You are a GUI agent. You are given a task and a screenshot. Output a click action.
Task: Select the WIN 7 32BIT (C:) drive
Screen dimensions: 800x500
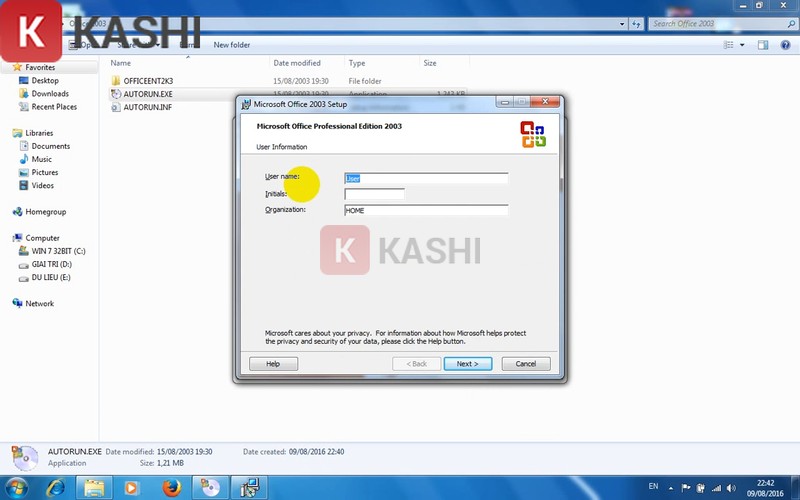[58, 251]
